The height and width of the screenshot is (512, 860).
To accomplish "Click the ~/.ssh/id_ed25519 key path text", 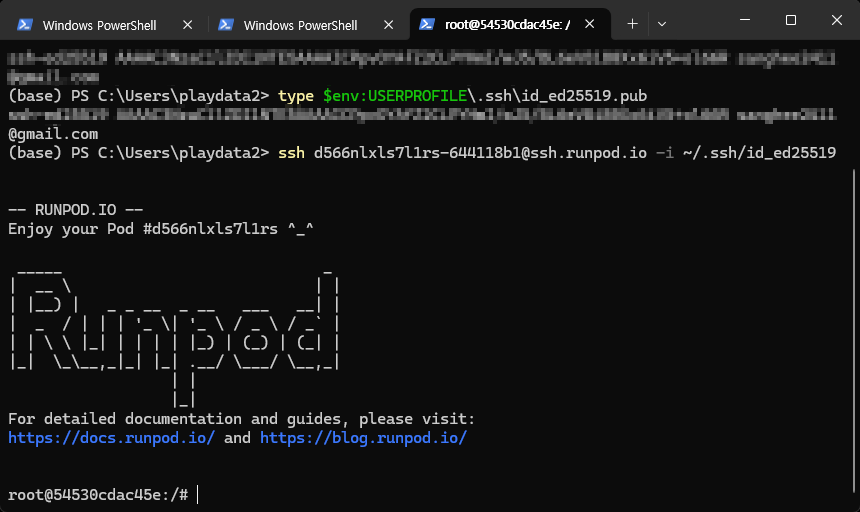I will coord(759,153).
